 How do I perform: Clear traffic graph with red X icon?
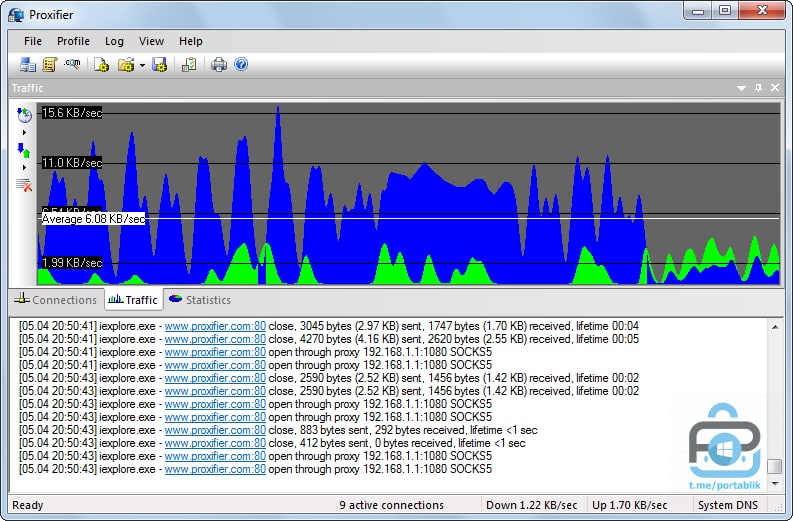[x=24, y=185]
